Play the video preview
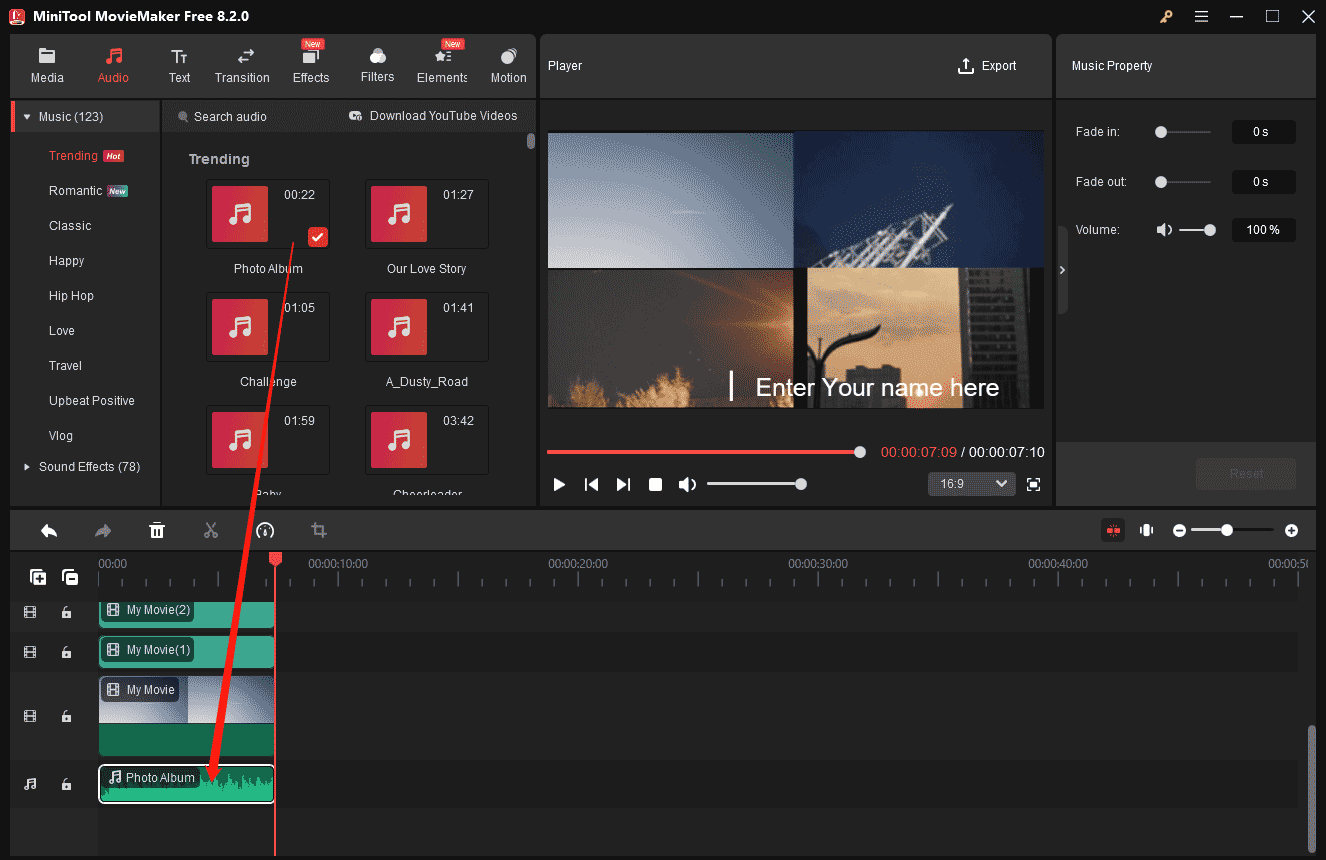The image size is (1326, 860). [559, 485]
